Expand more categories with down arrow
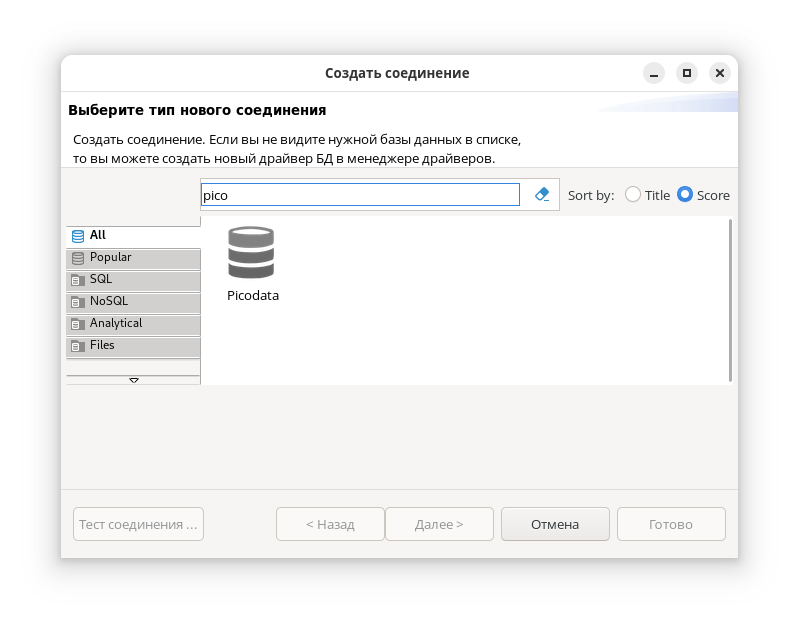 click(x=134, y=380)
